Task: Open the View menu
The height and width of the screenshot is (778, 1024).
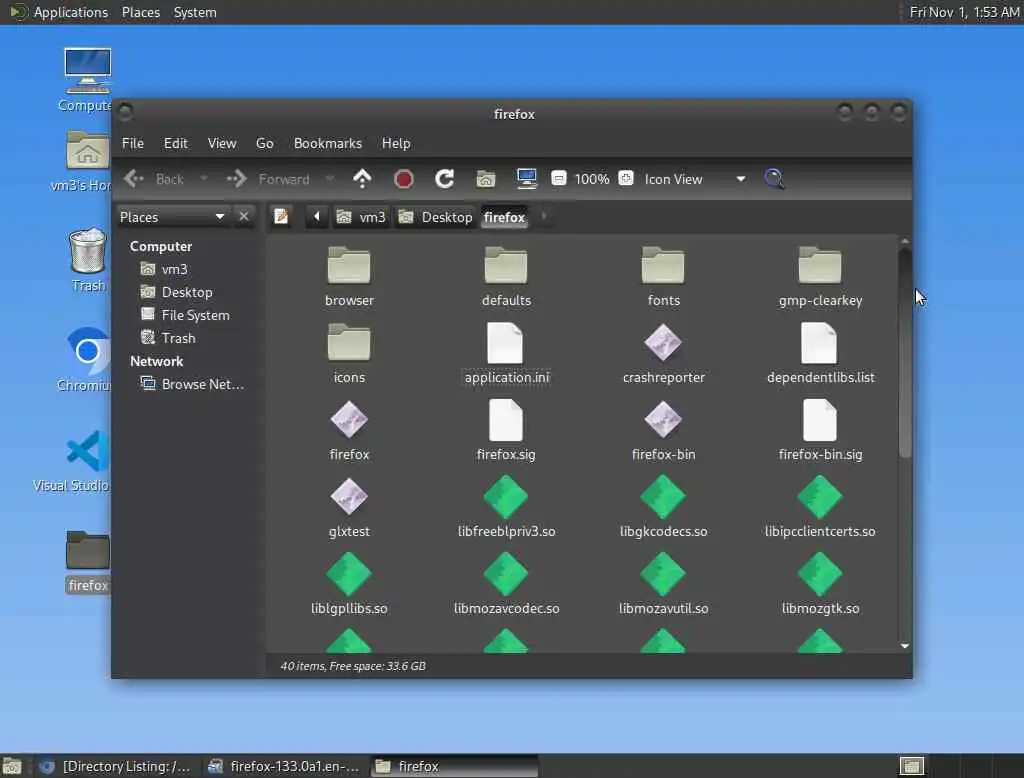Action: point(222,143)
